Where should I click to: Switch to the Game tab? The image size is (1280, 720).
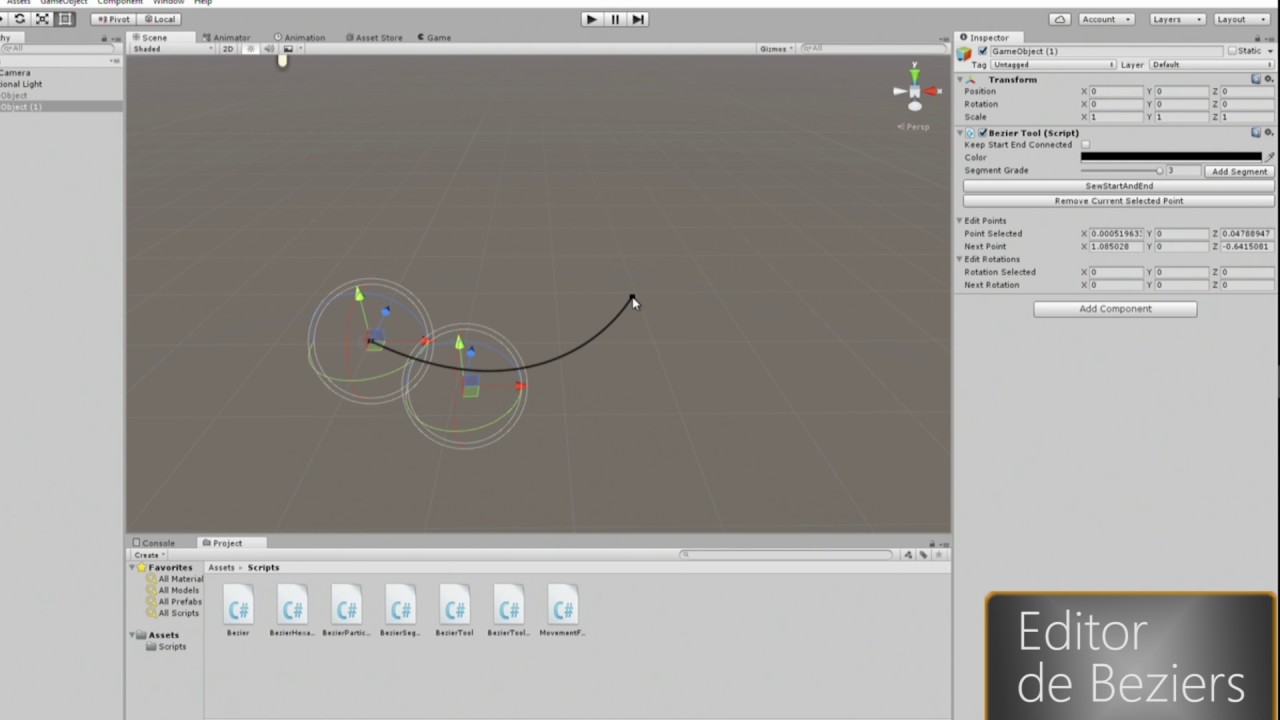[434, 38]
